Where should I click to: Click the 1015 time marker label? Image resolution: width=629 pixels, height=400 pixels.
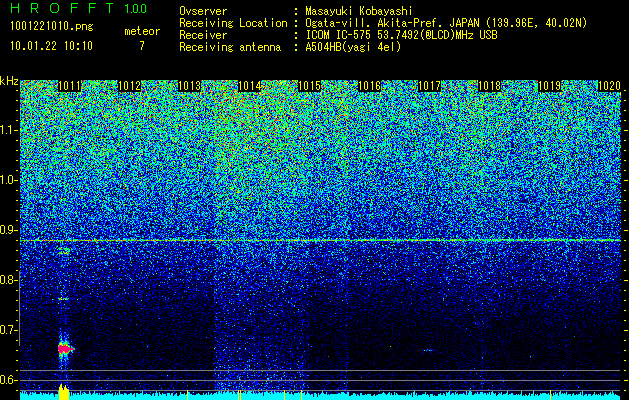[310, 86]
